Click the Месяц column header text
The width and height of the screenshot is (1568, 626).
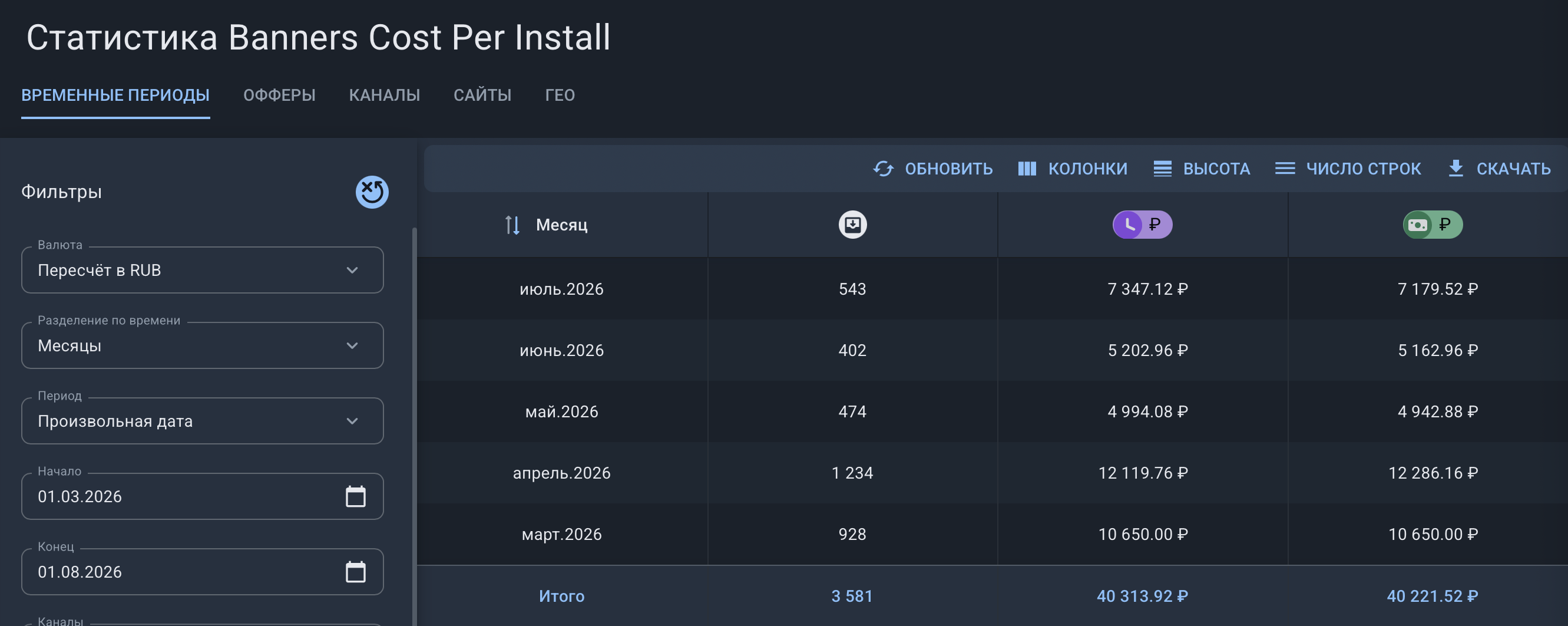(x=561, y=225)
